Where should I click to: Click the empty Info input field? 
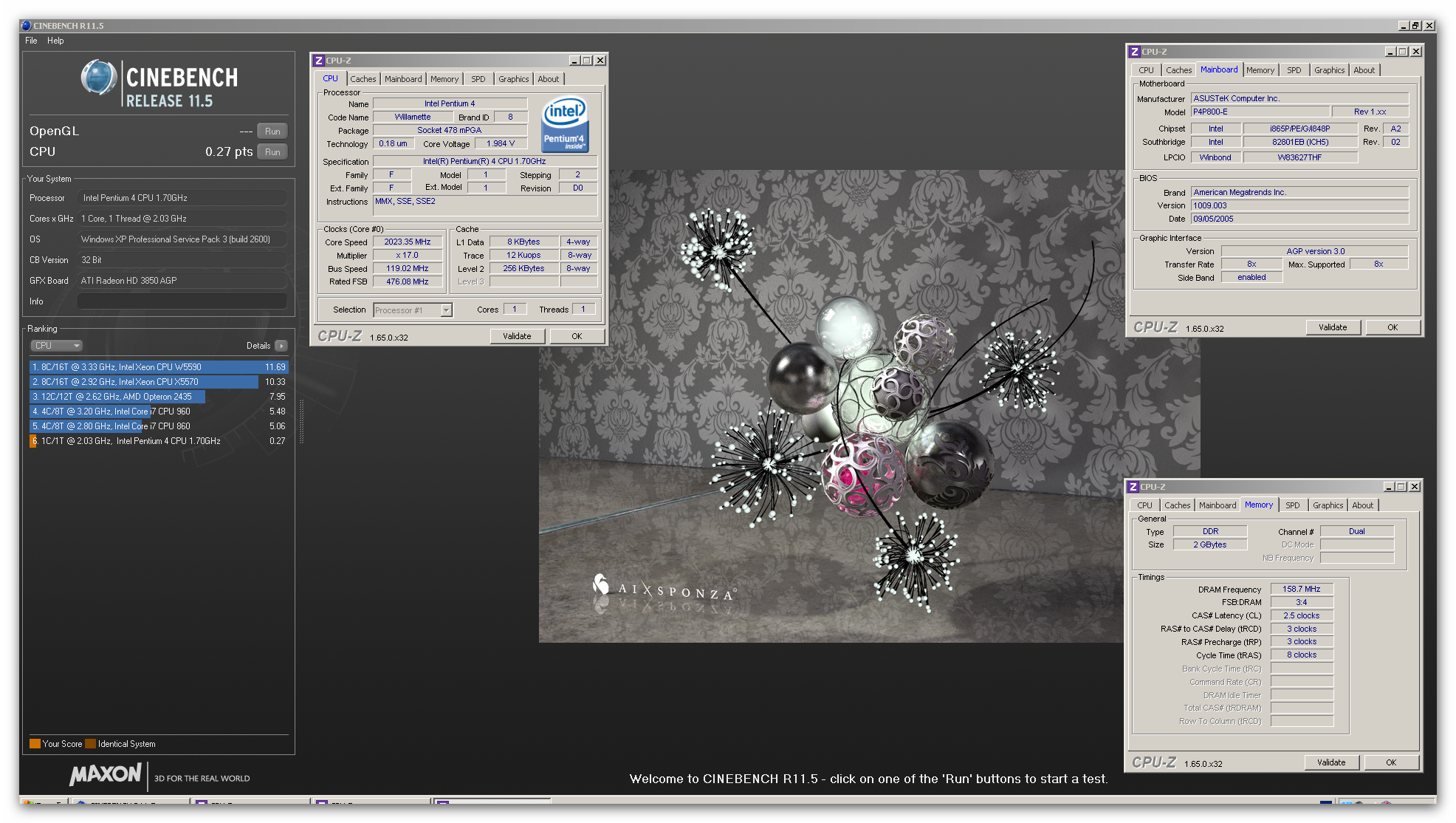pos(182,301)
